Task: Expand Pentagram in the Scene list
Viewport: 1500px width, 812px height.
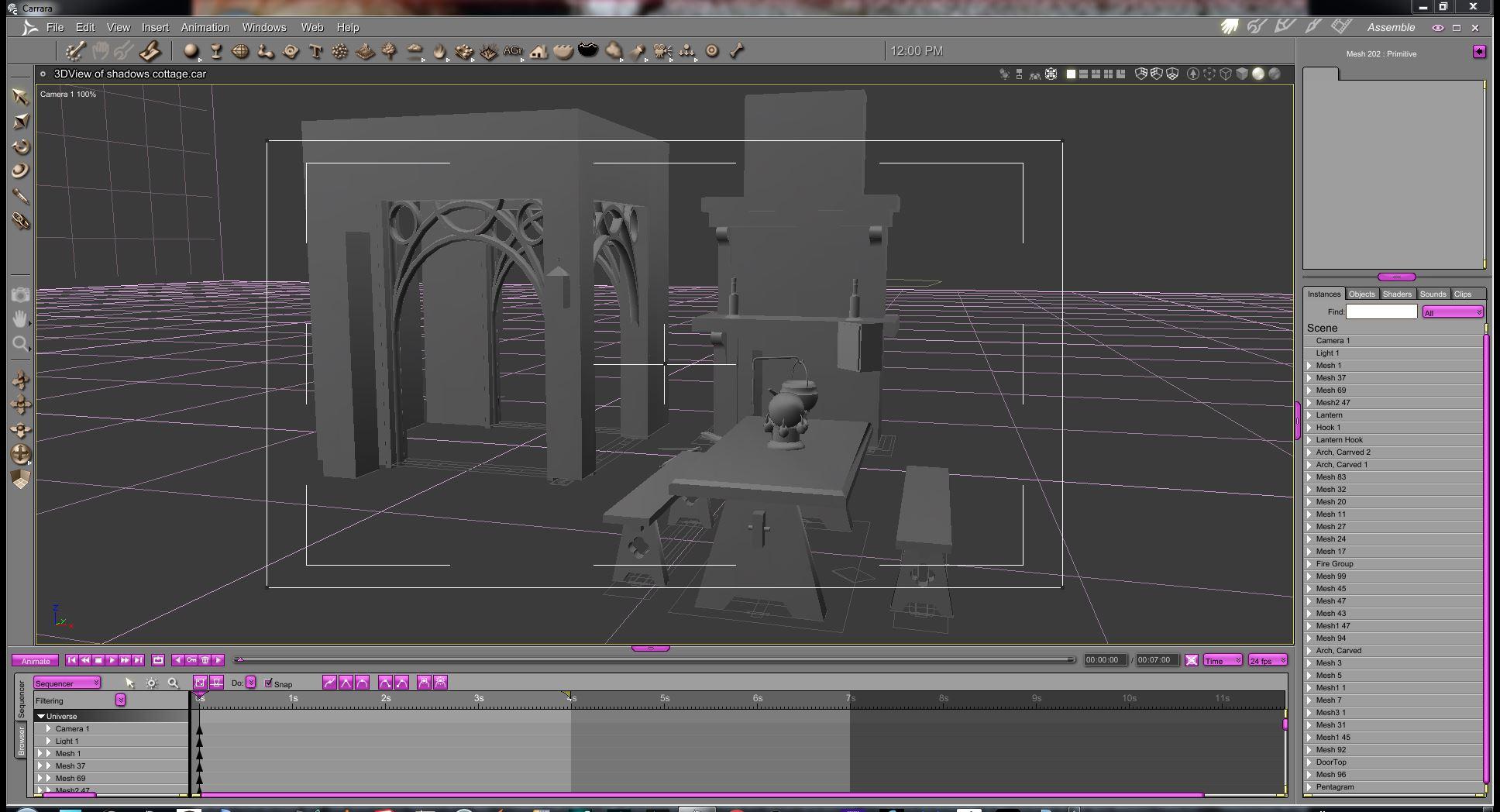Action: click(1310, 787)
